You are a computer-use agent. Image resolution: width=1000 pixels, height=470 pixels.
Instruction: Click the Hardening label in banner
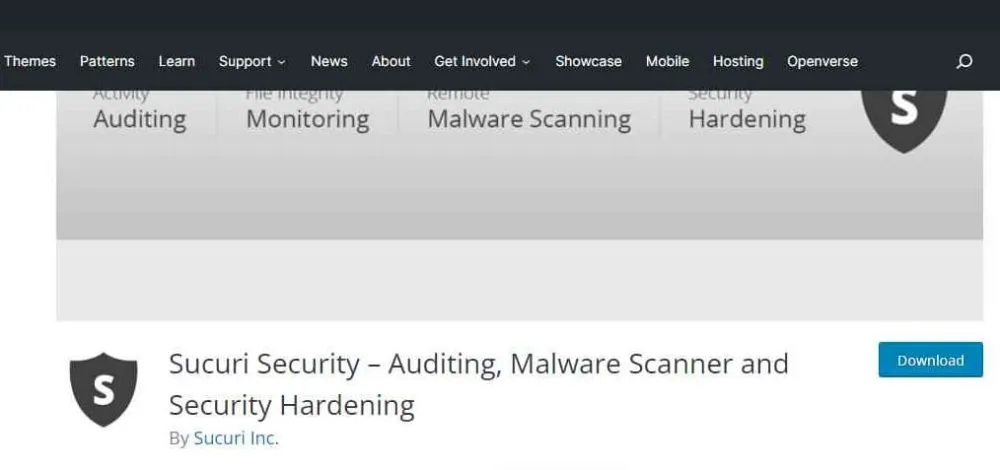(747, 120)
